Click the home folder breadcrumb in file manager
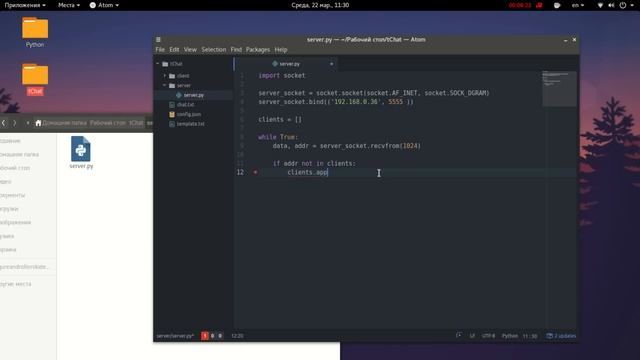The width and height of the screenshot is (640, 360). [61, 123]
